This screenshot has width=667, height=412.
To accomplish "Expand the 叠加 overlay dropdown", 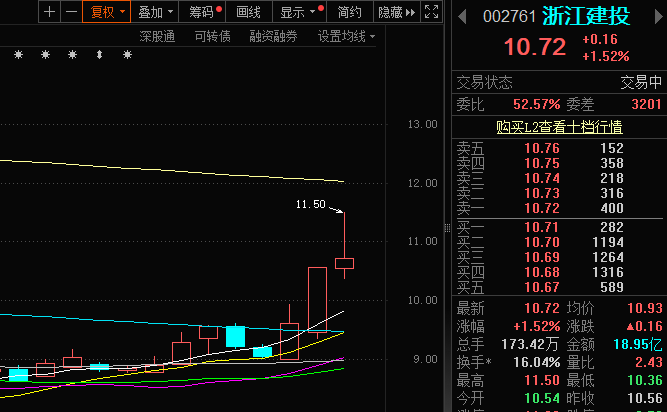I will pyautogui.click(x=155, y=12).
